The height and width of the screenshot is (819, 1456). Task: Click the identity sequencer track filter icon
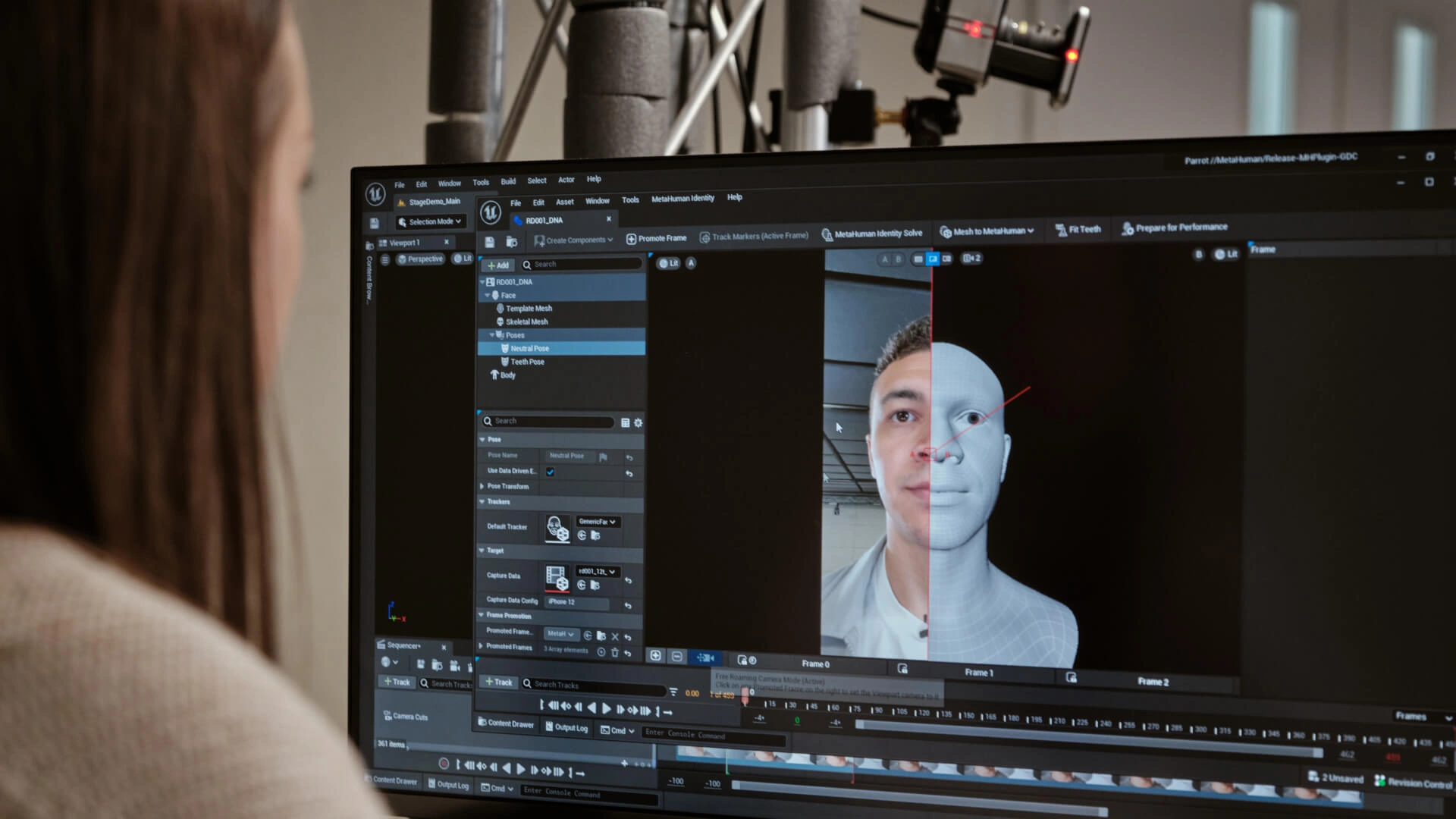(x=673, y=692)
